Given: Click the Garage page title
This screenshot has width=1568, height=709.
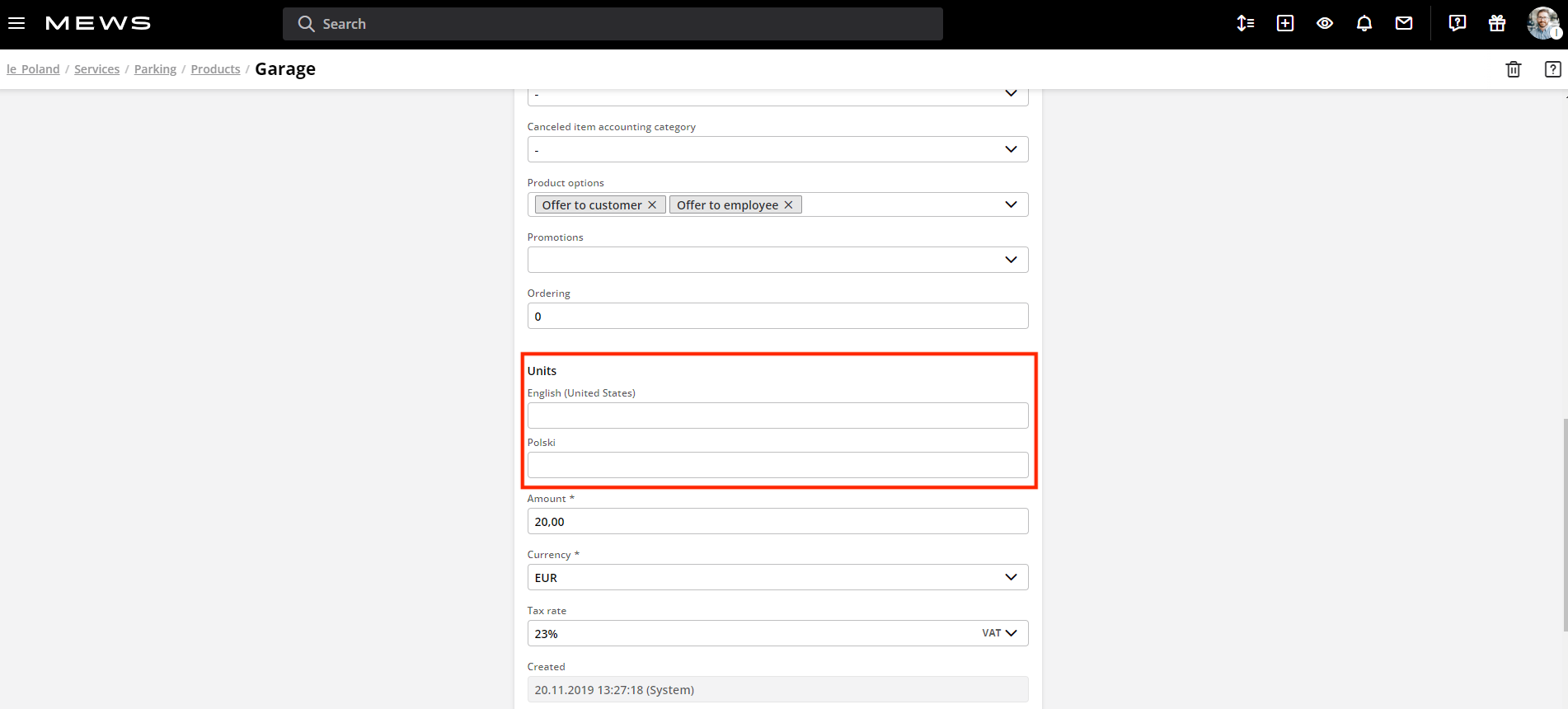Looking at the screenshot, I should (x=285, y=69).
